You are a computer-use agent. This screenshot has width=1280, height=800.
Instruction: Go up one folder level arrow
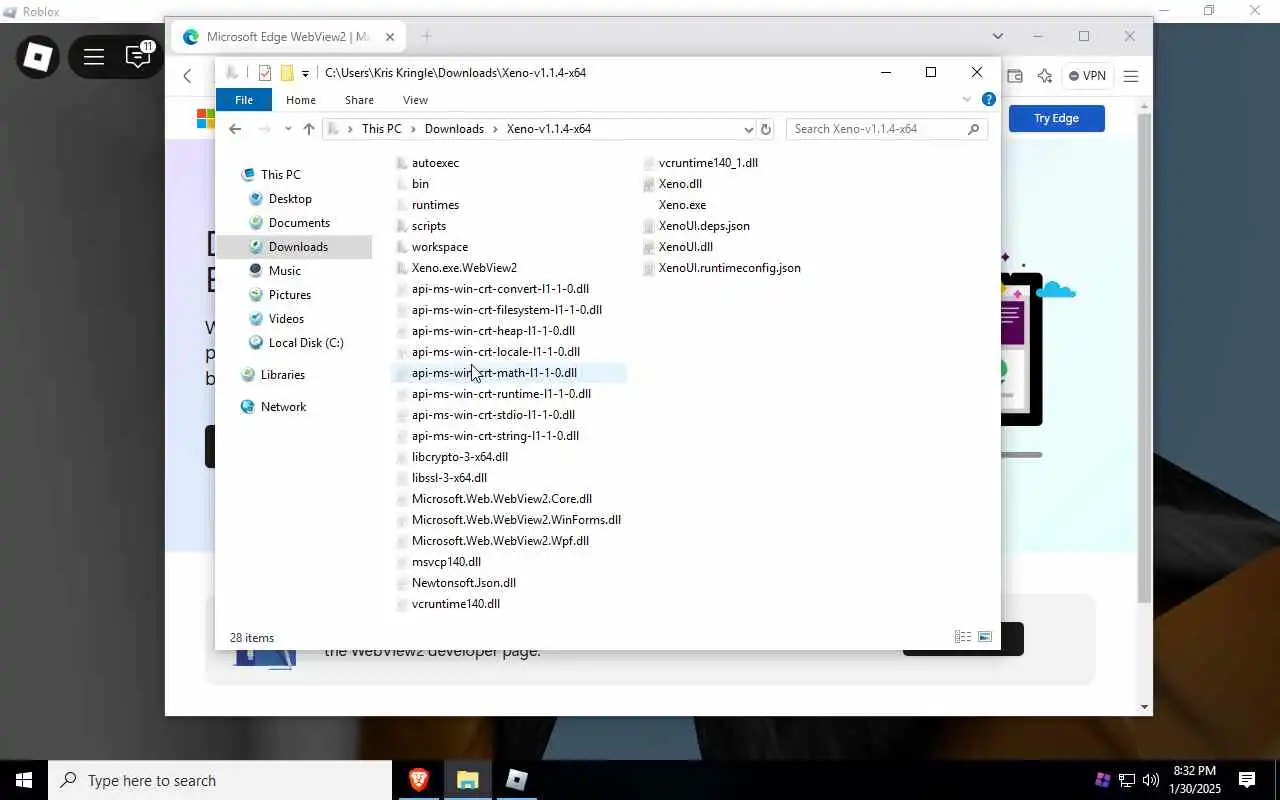coord(309,129)
